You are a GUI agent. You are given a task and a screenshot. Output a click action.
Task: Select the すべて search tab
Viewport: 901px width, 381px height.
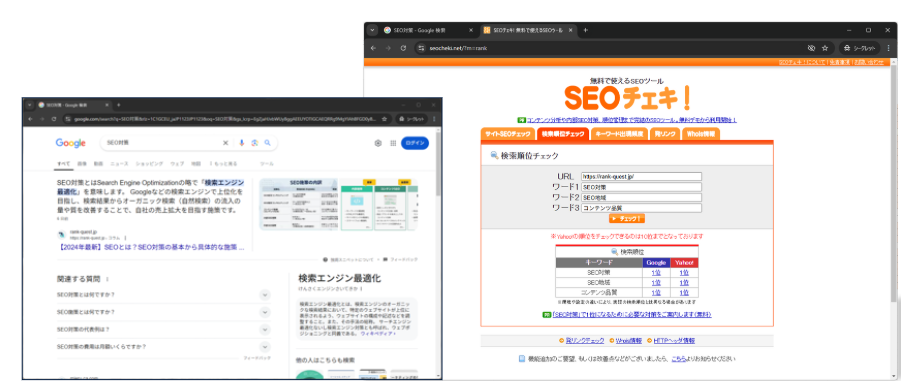tap(63, 164)
